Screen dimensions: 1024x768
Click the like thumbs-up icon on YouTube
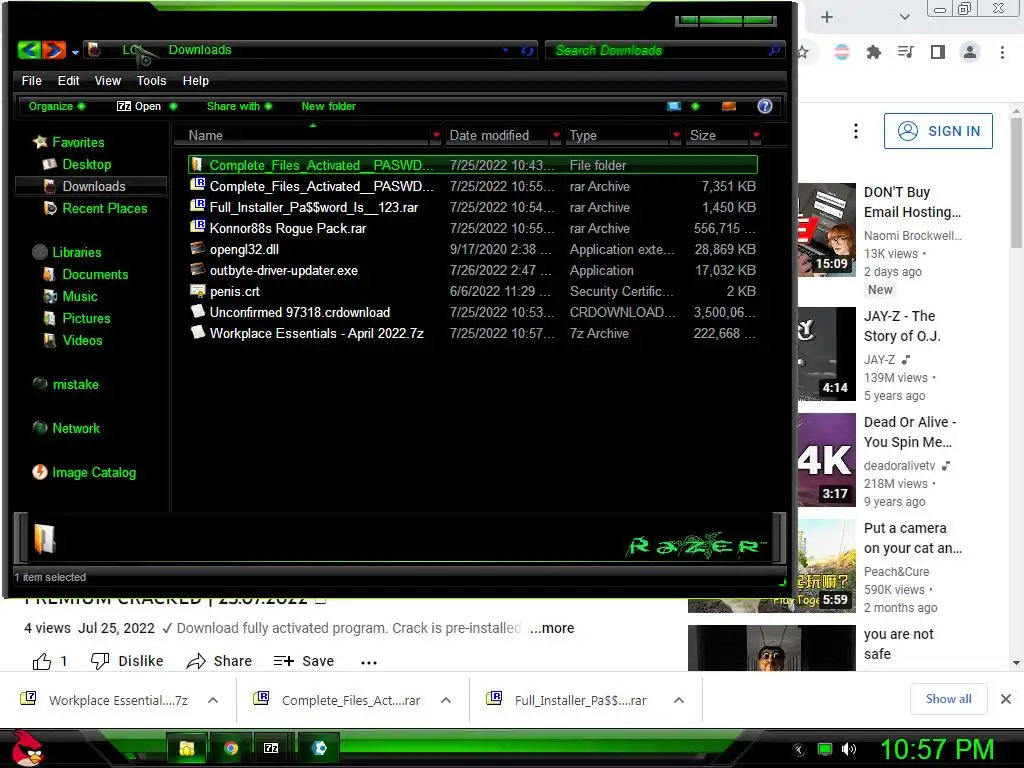click(x=42, y=662)
